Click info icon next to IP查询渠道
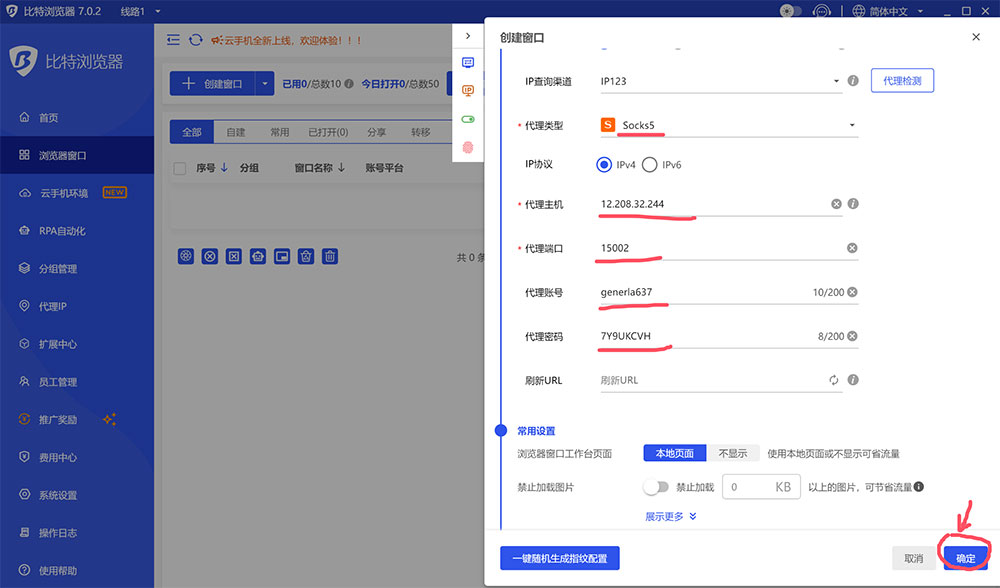 [x=853, y=80]
